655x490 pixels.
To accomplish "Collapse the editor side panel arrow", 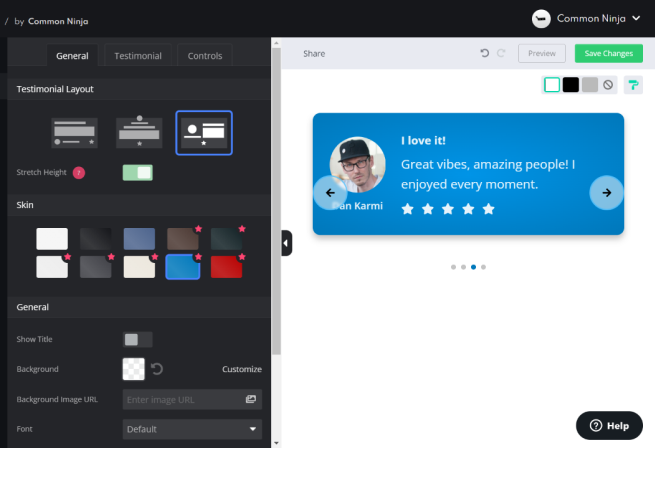I will point(287,243).
